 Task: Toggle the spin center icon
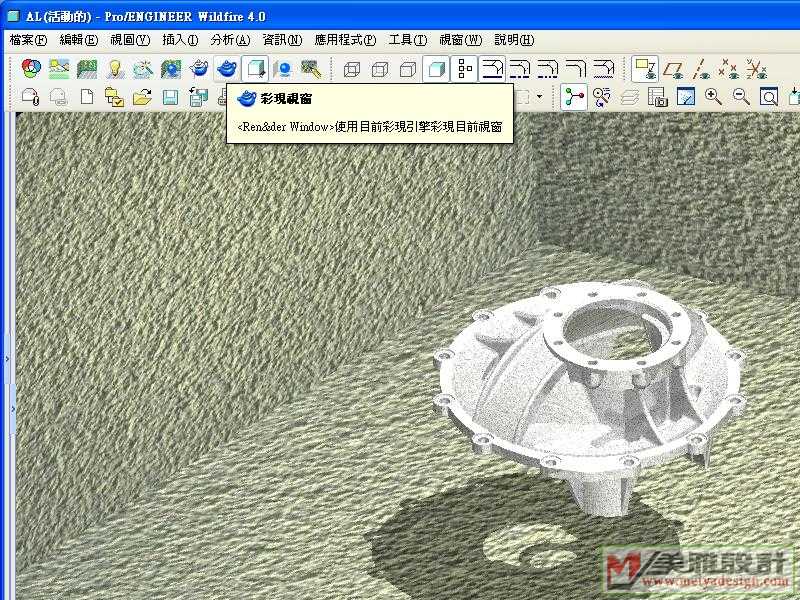click(x=574, y=96)
